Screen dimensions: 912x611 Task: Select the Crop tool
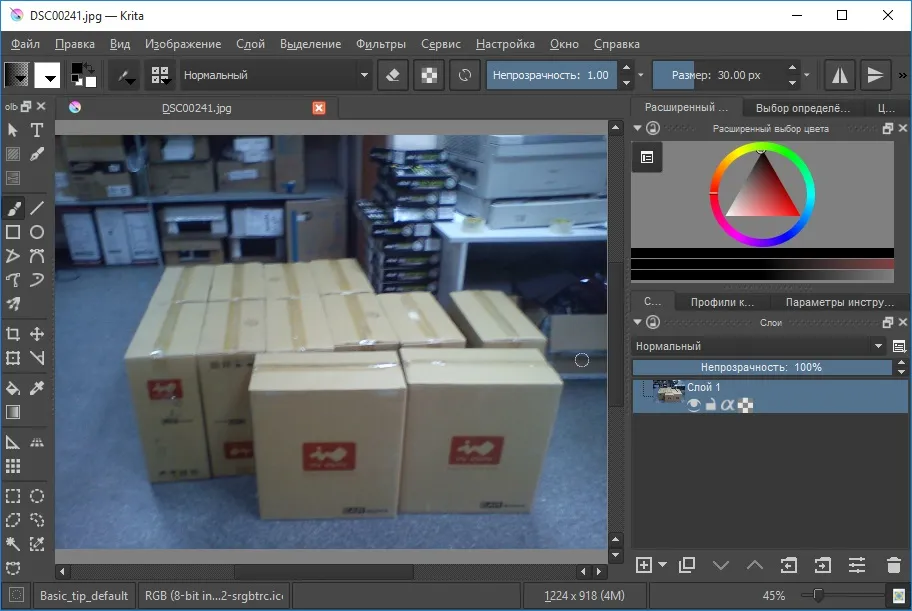[x=13, y=334]
